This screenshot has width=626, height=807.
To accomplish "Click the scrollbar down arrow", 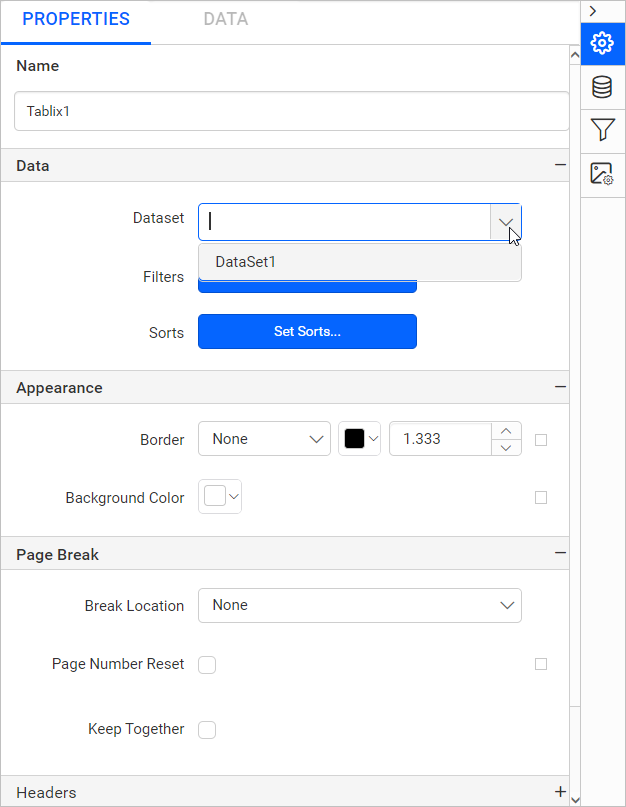I will [575, 800].
